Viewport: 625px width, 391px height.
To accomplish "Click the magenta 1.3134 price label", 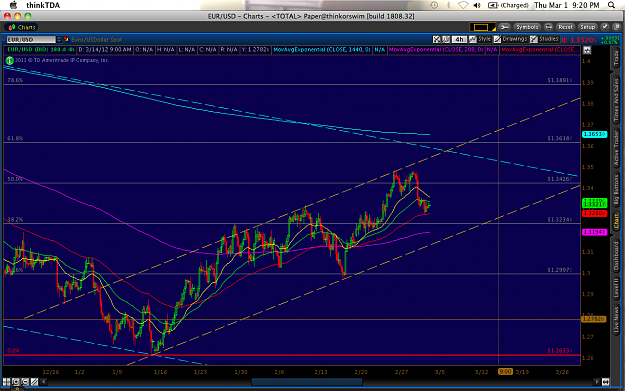I will (594, 232).
